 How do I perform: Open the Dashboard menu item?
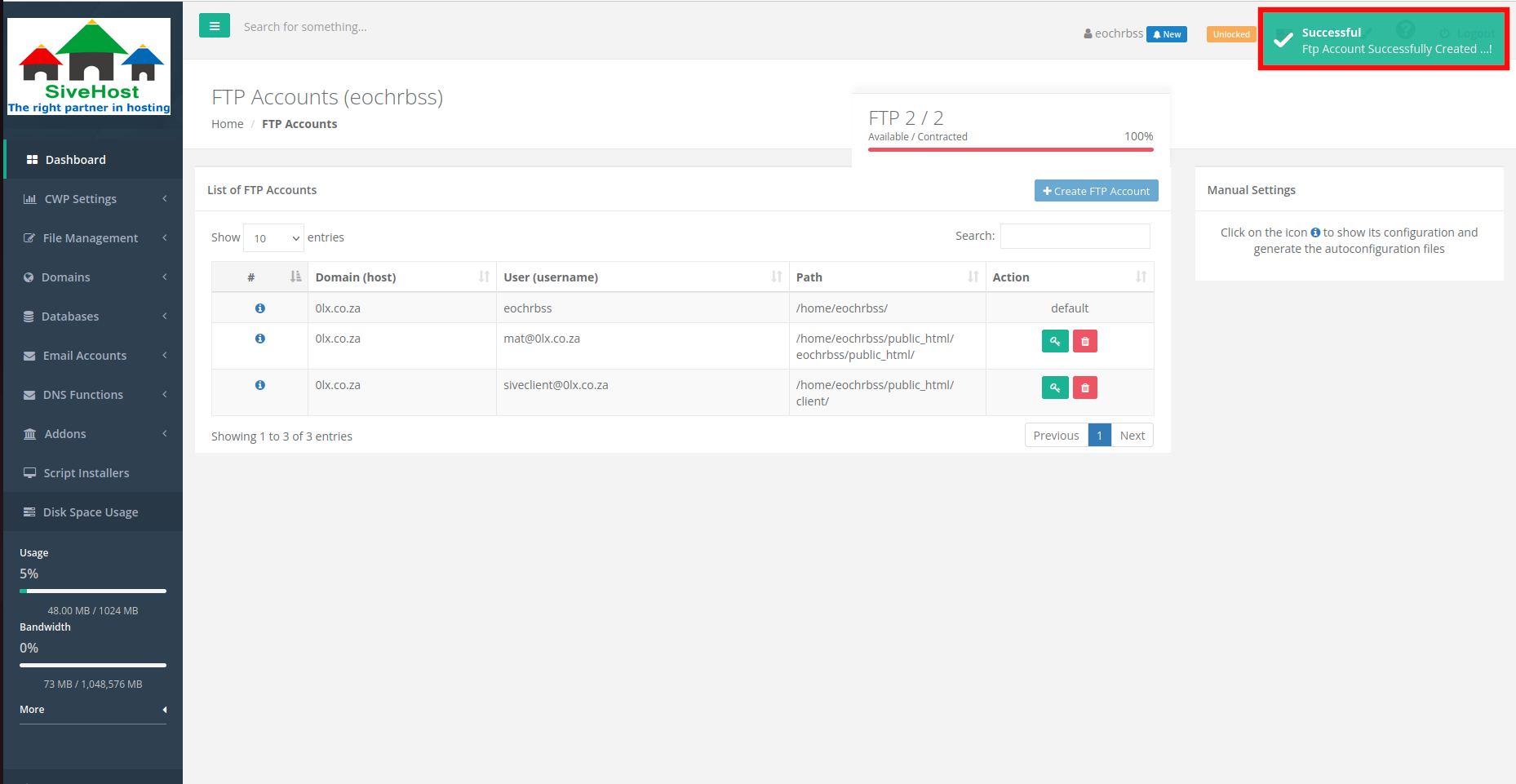pos(93,160)
